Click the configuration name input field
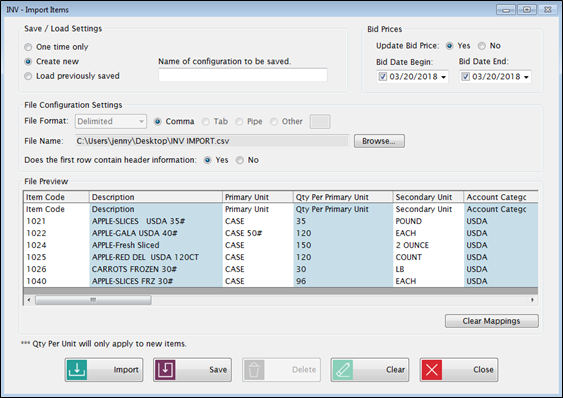Screen dimensions: 563x398 243,75
